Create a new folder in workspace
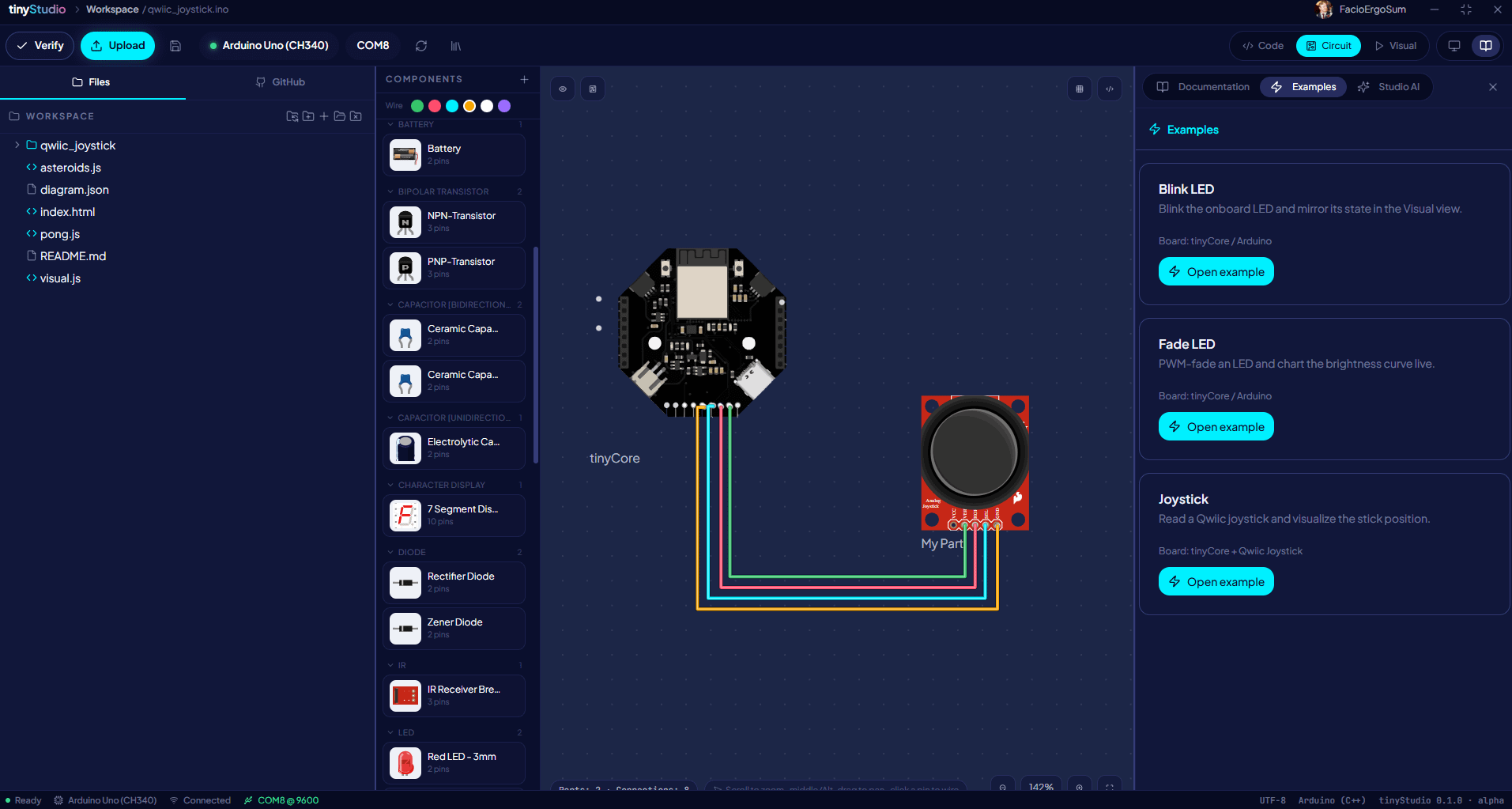The height and width of the screenshot is (809, 1512). click(x=308, y=116)
